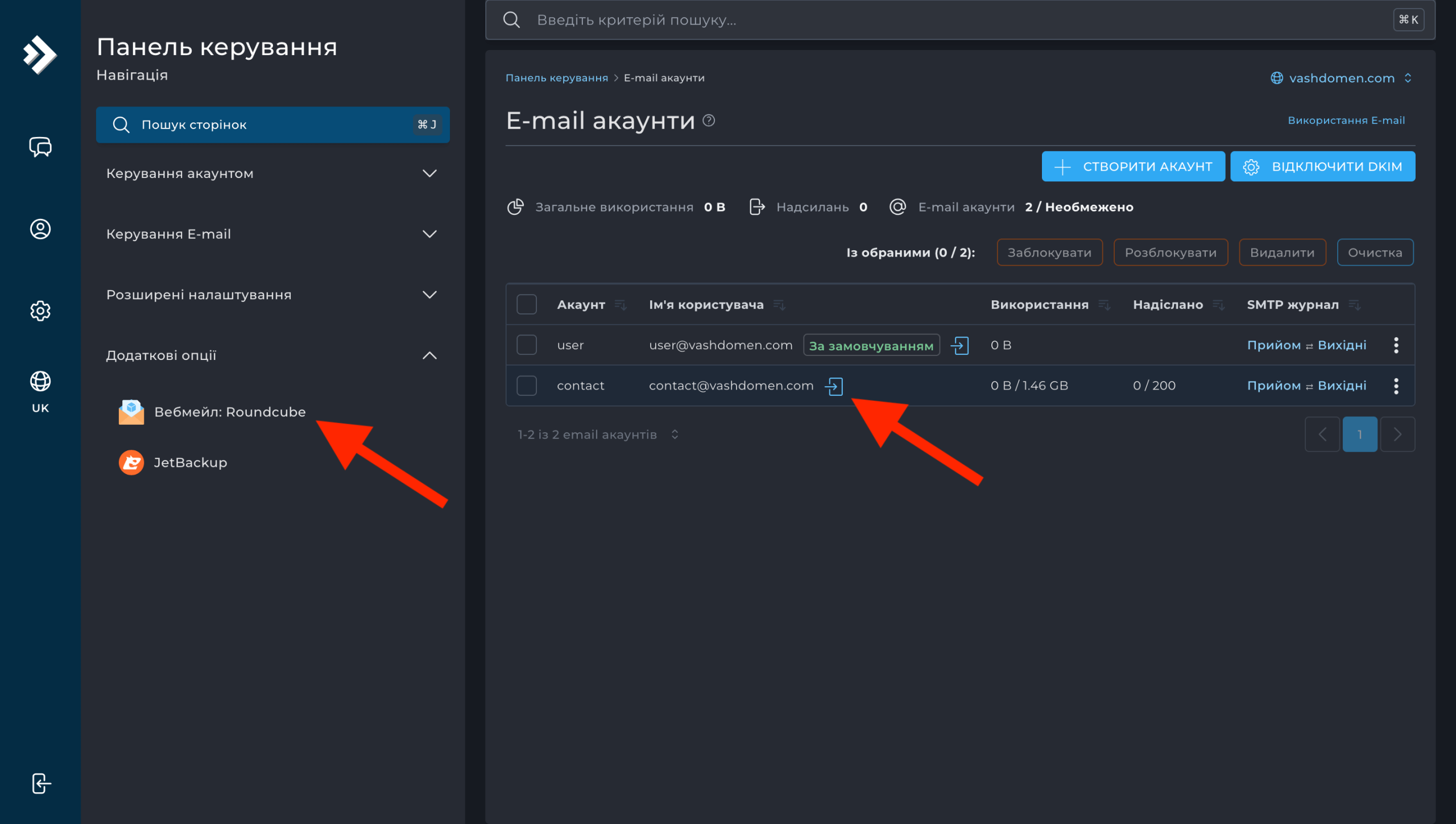The image size is (1456, 824).
Task: Open three-dot menu for contact row
Action: pos(1396,386)
